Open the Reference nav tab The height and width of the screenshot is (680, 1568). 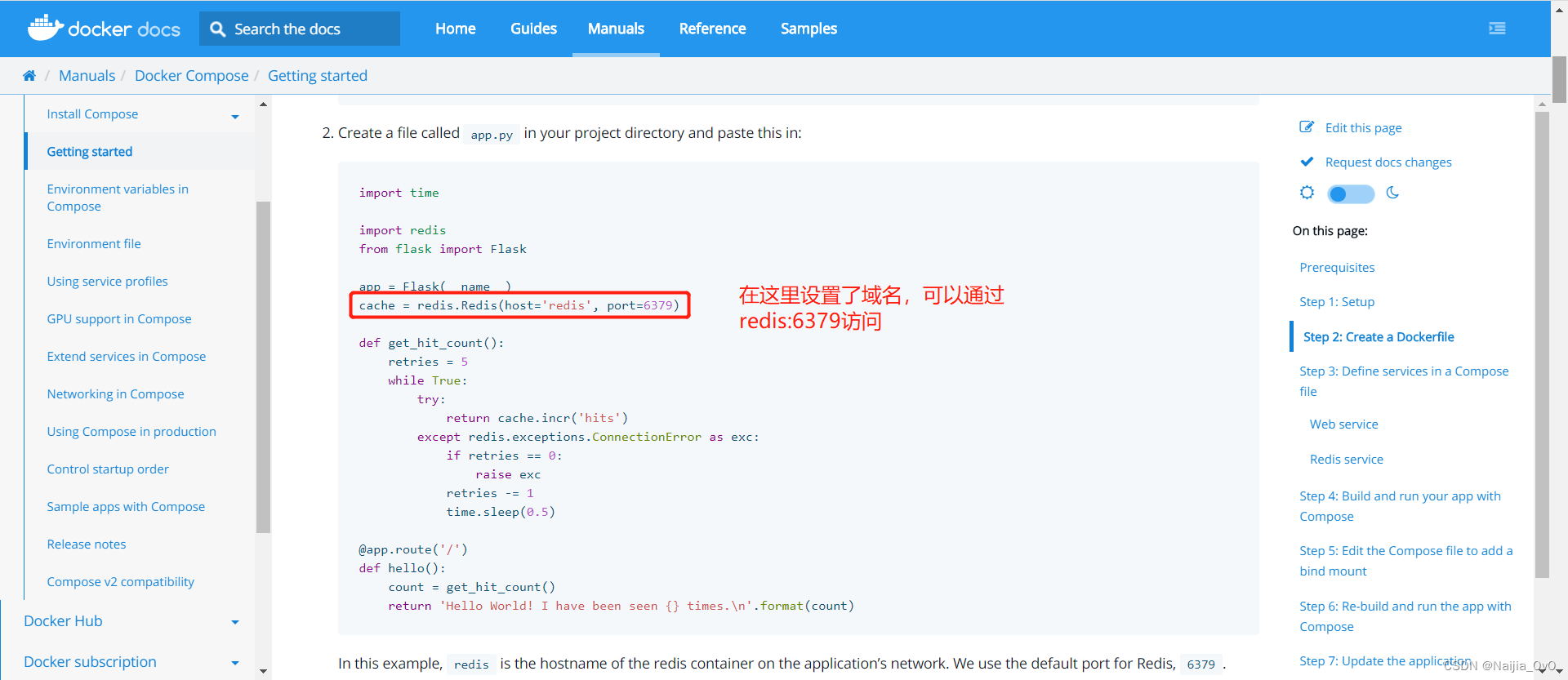click(712, 29)
